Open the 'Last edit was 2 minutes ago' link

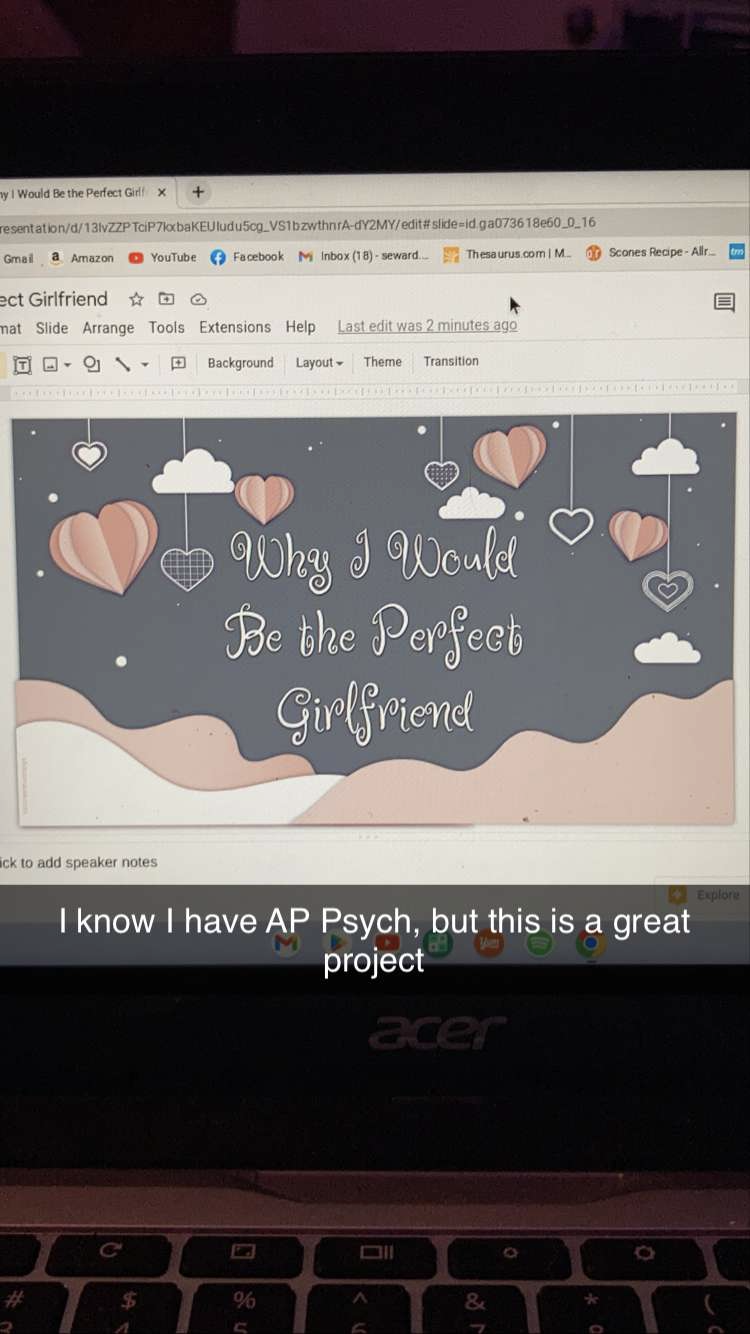pyautogui.click(x=427, y=325)
